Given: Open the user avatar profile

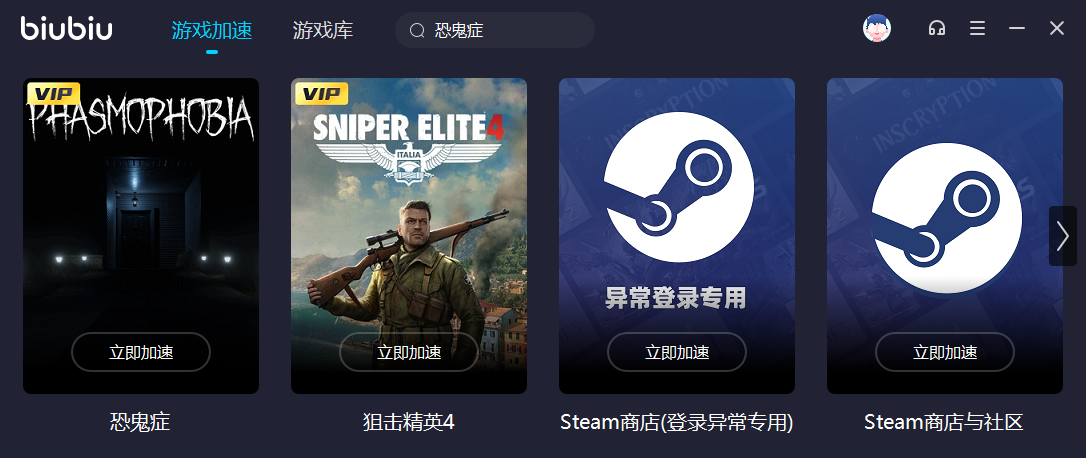Looking at the screenshot, I should coord(876,28).
